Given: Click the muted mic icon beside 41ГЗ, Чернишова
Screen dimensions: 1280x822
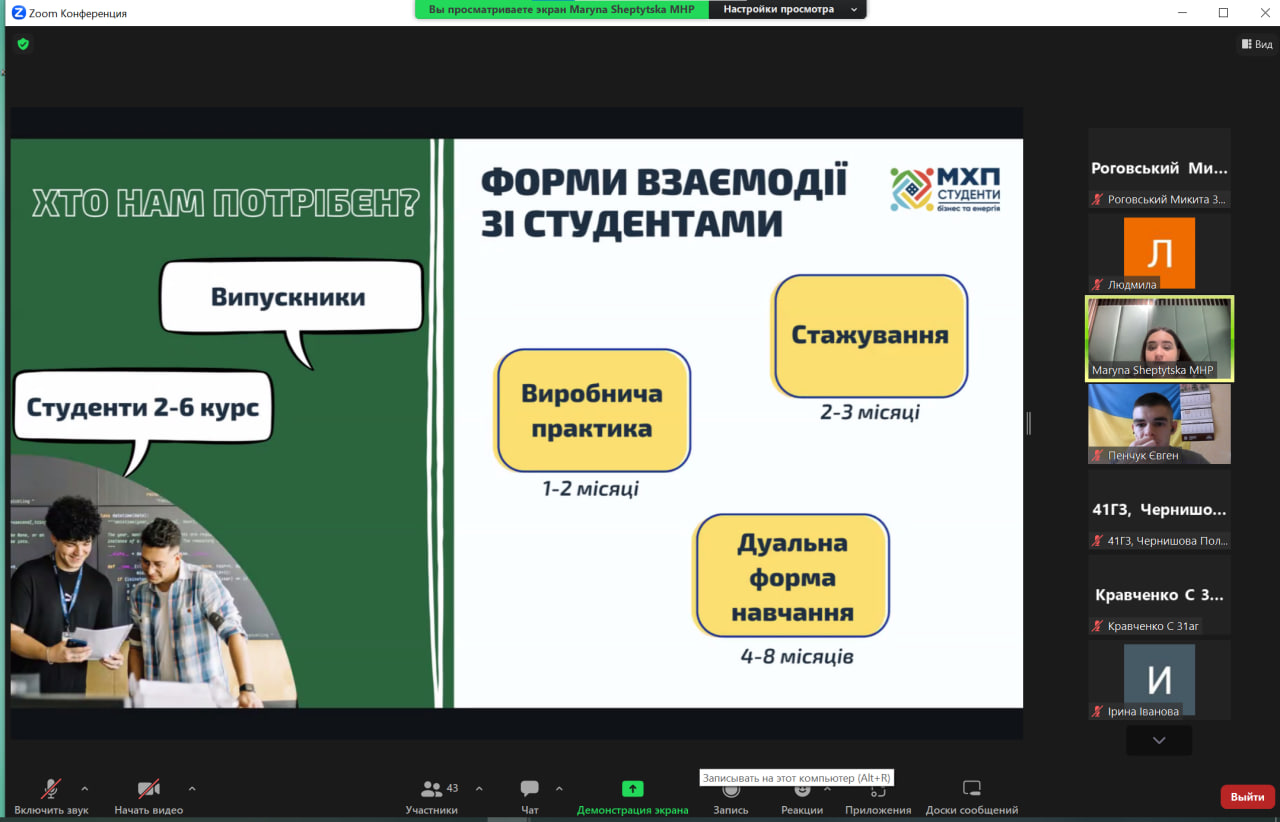Looking at the screenshot, I should (x=1098, y=541).
